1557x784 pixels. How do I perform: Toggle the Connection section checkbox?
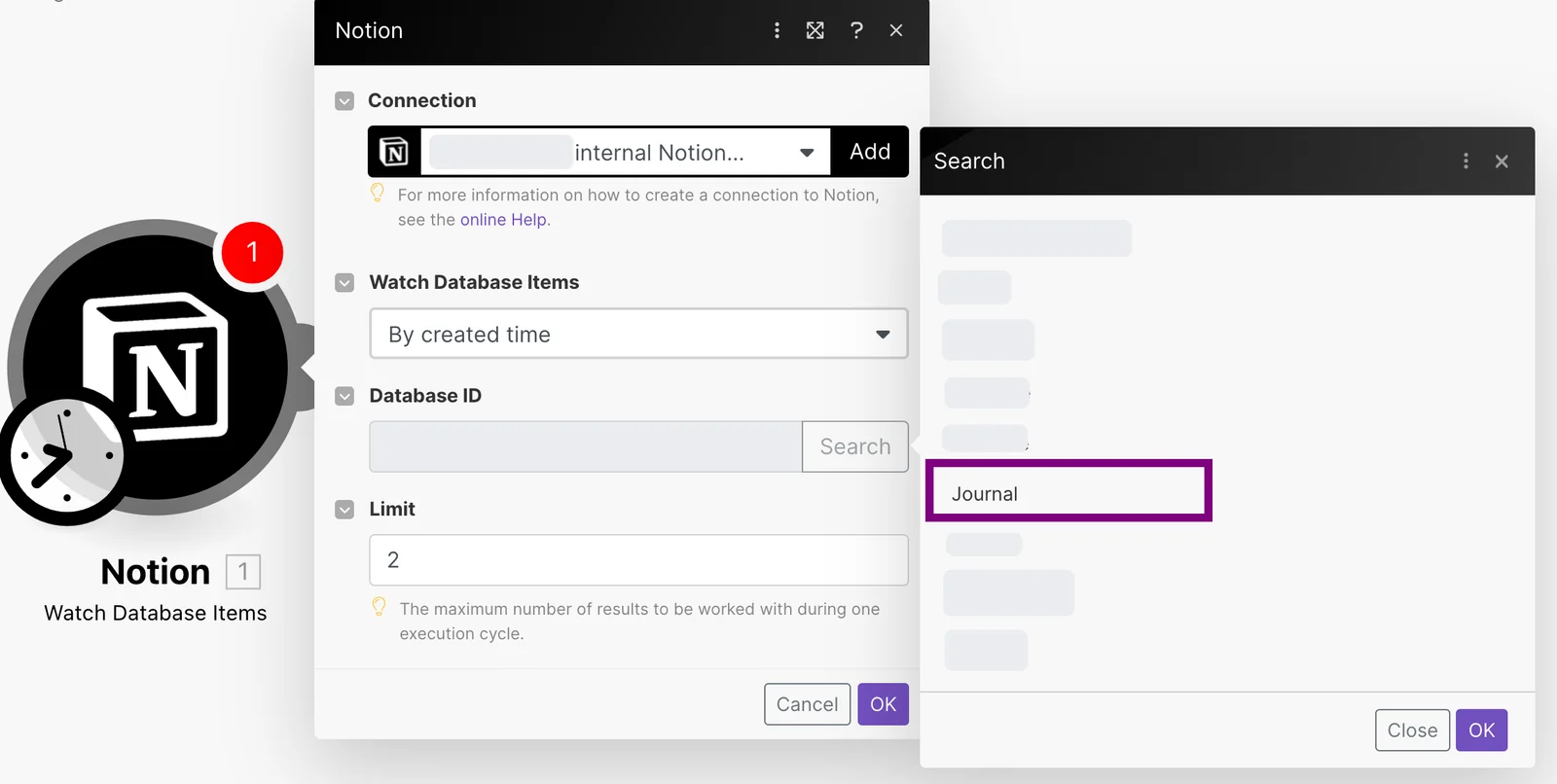[x=344, y=101]
